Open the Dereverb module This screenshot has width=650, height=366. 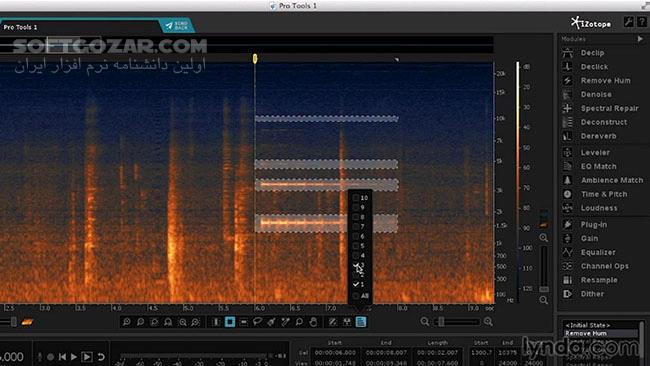[598, 136]
